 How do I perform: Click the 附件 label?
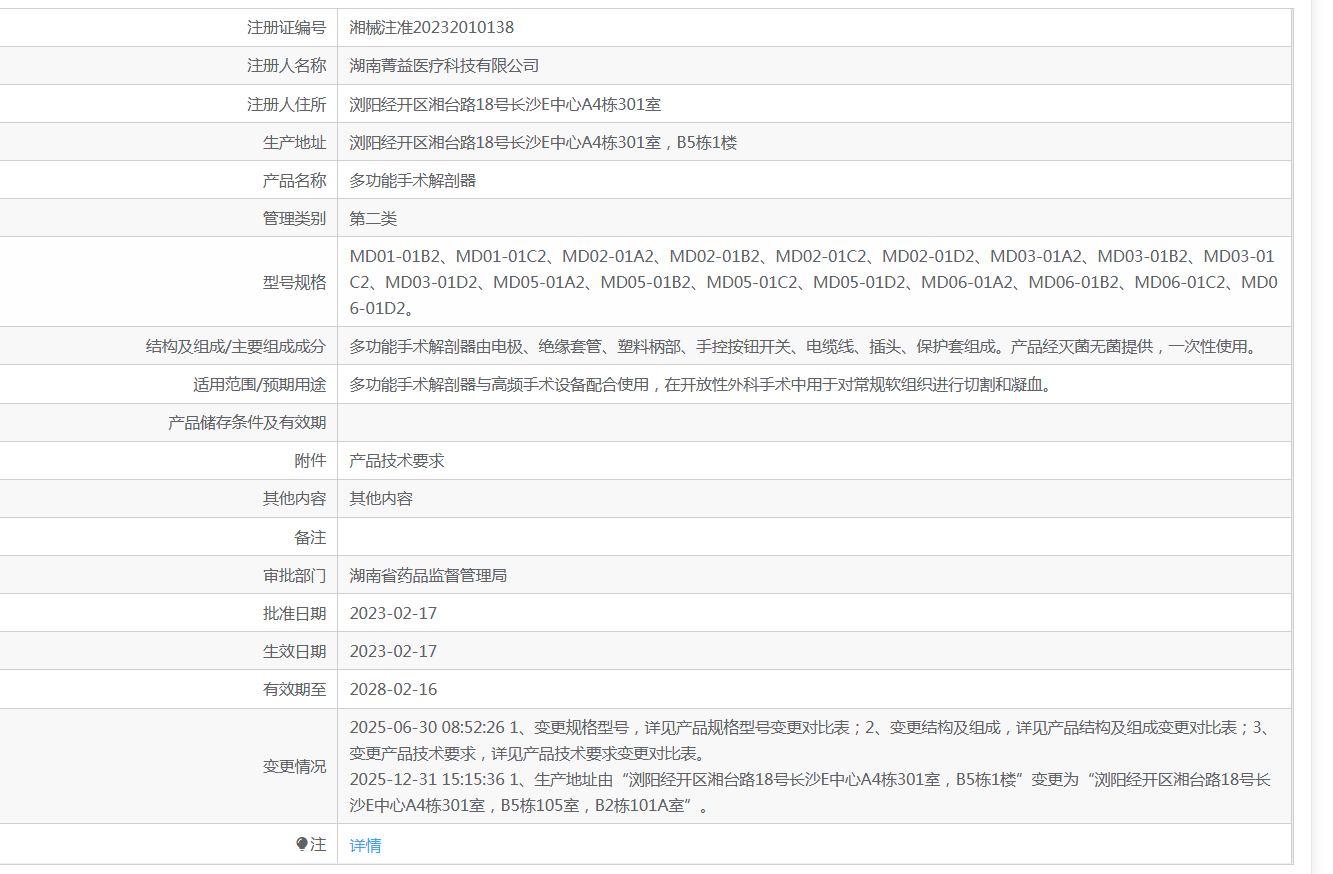(311, 460)
